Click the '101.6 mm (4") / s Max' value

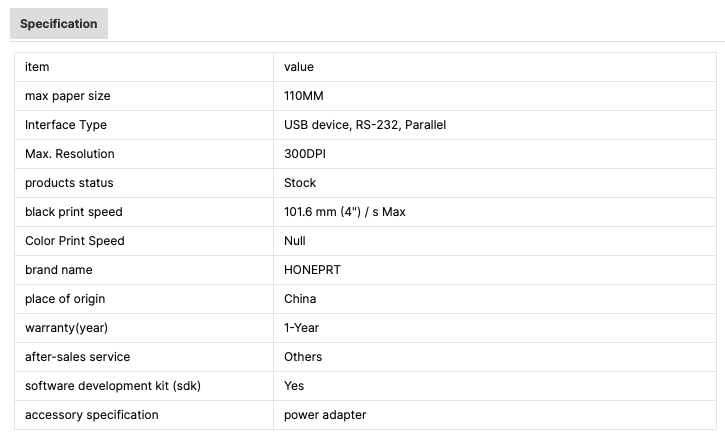coord(345,212)
